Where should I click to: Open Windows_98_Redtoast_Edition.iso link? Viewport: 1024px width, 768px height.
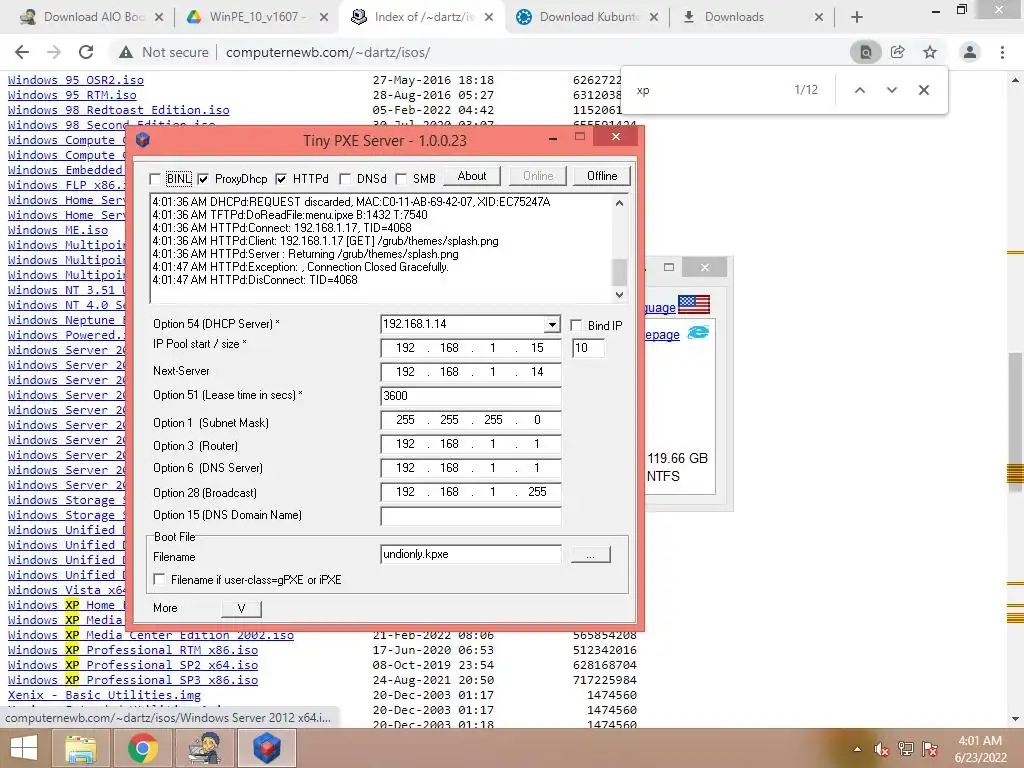119,110
